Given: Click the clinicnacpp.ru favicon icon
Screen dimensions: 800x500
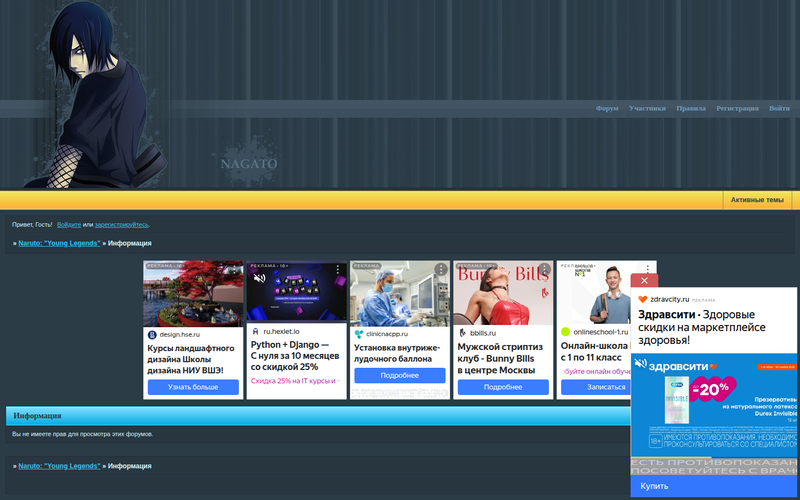Looking at the screenshot, I should point(358,334).
